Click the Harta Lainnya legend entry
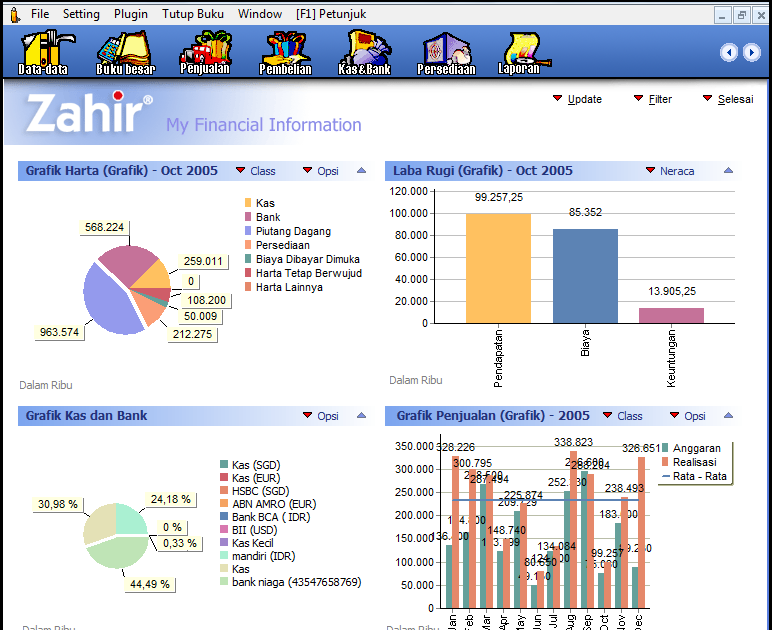This screenshot has width=772, height=630. pyautogui.click(x=284, y=287)
